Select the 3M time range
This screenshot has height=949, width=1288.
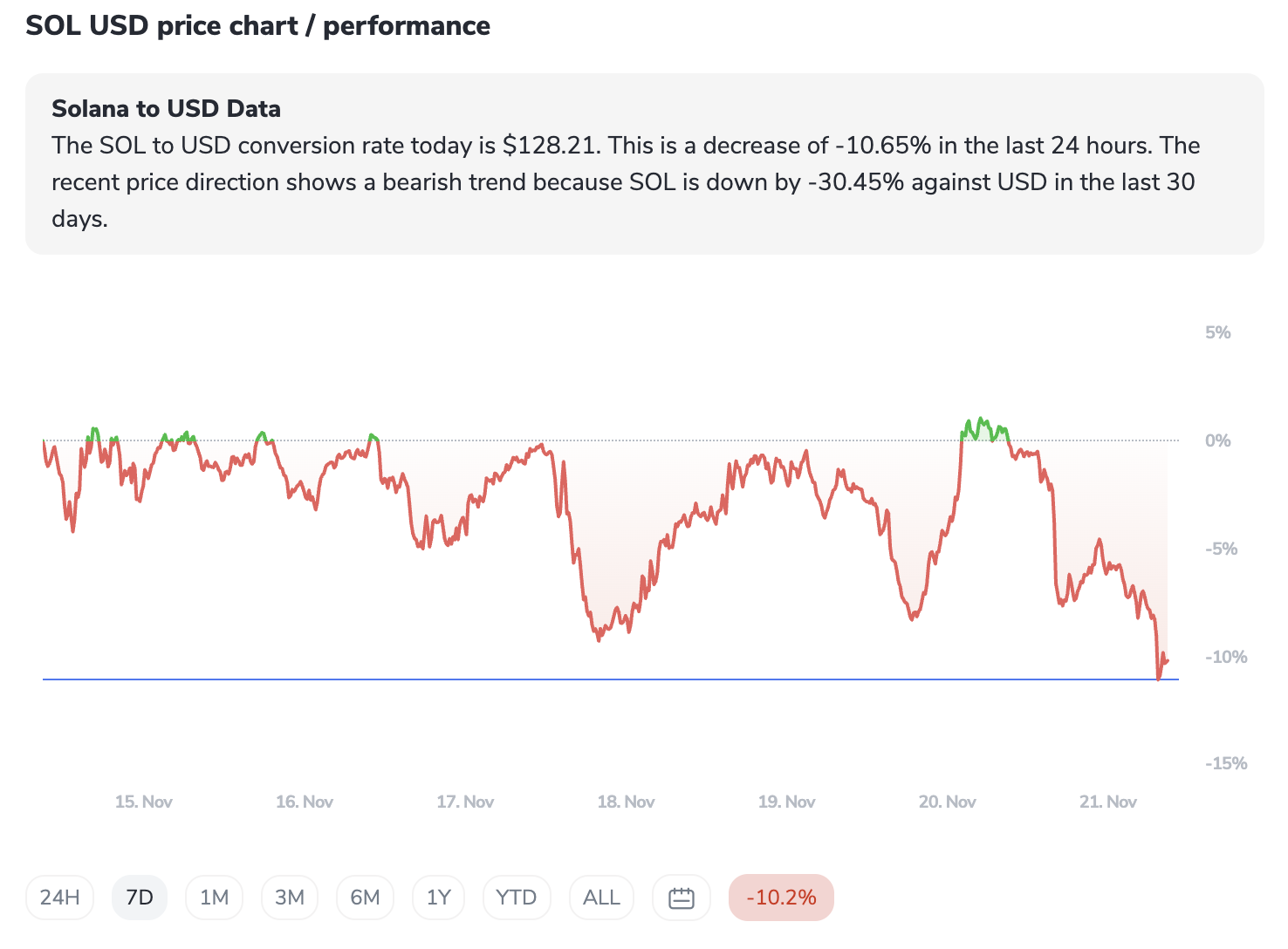(290, 898)
